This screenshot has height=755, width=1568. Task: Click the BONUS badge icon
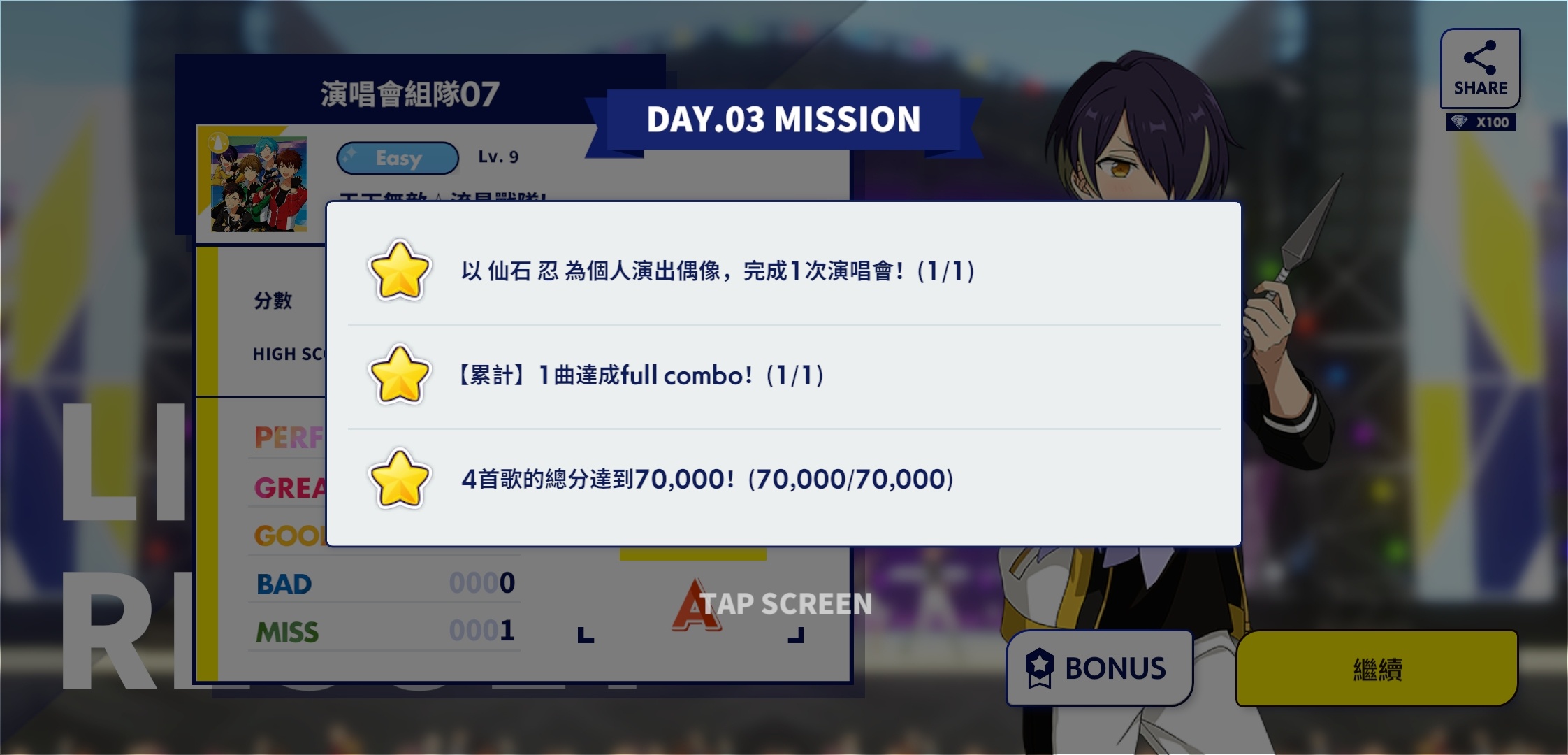[1039, 668]
